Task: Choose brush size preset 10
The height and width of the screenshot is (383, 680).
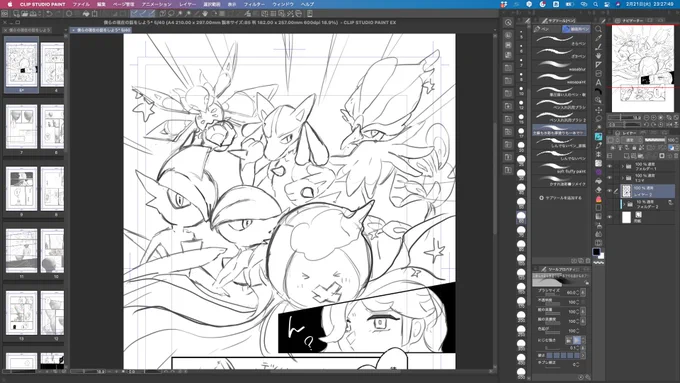Action: point(521,91)
